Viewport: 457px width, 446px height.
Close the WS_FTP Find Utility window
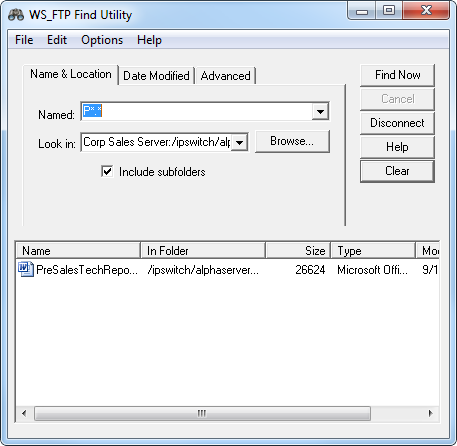(x=426, y=11)
